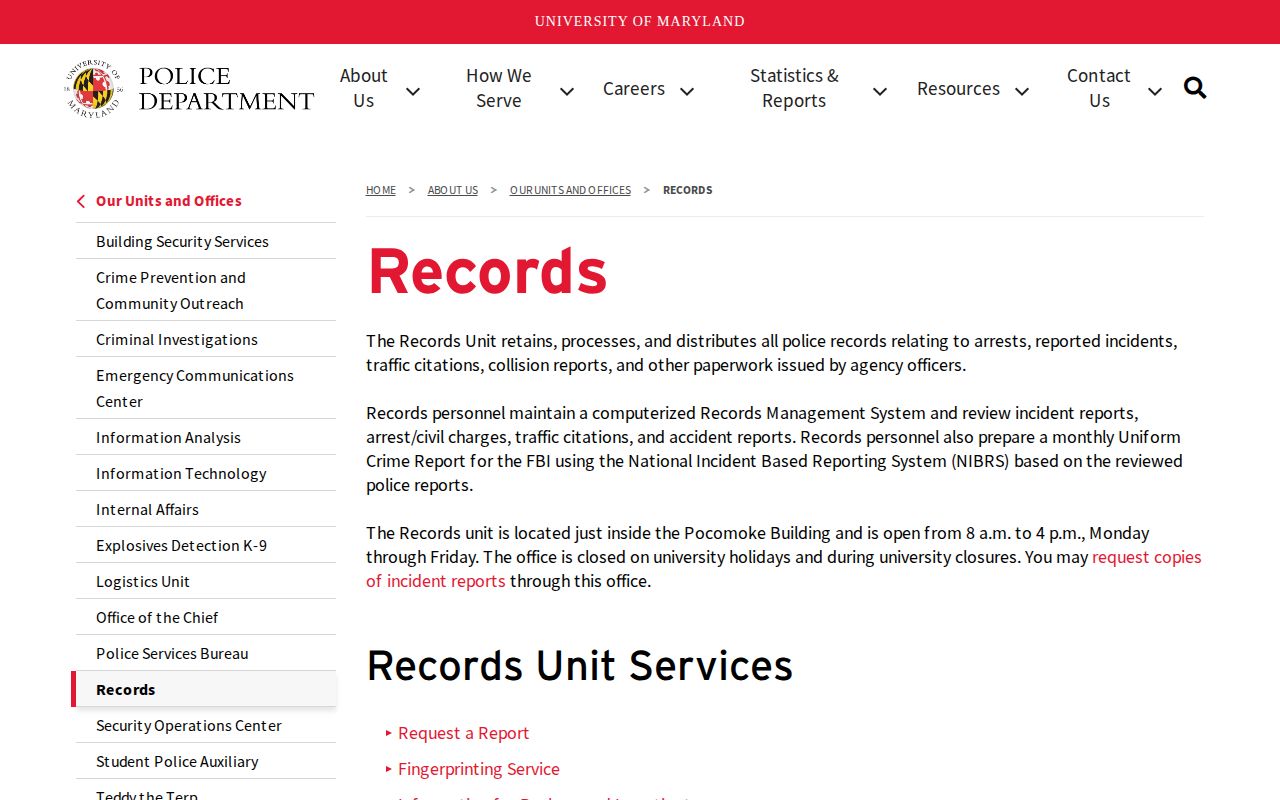Image resolution: width=1280 pixels, height=800 pixels.
Task: Click the Records breadcrumb text
Action: click(x=688, y=190)
